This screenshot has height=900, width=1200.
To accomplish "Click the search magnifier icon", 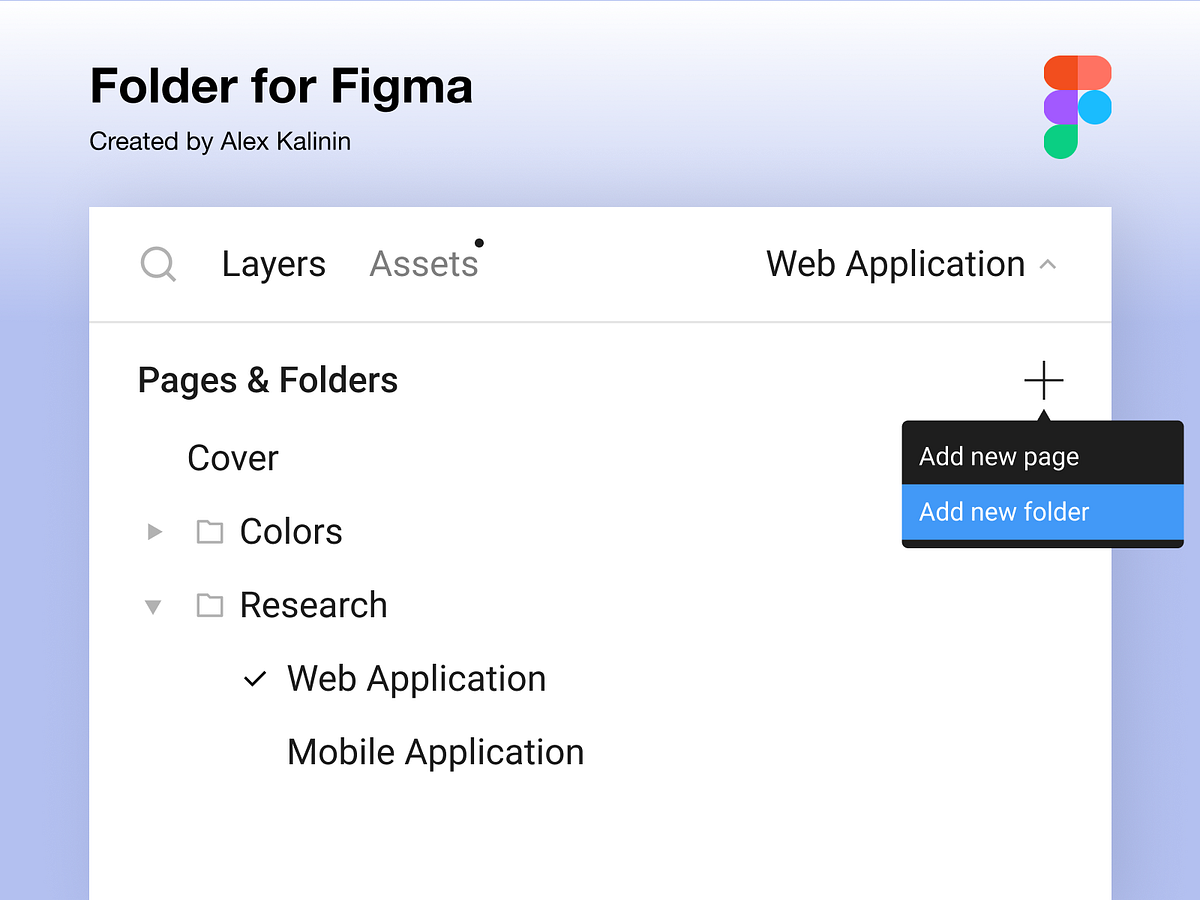I will [x=158, y=265].
